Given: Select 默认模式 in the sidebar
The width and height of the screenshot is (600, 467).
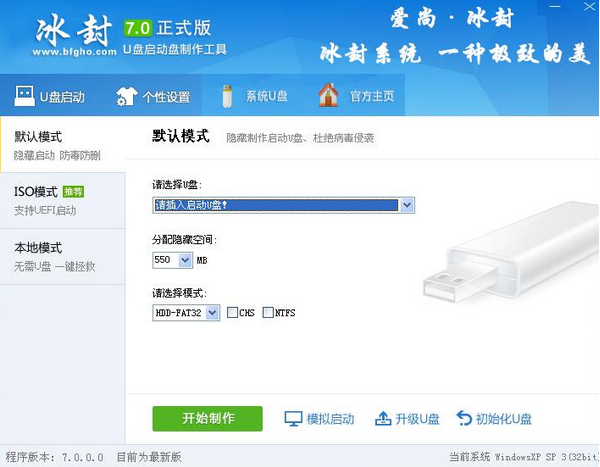Looking at the screenshot, I should pos(62,144).
